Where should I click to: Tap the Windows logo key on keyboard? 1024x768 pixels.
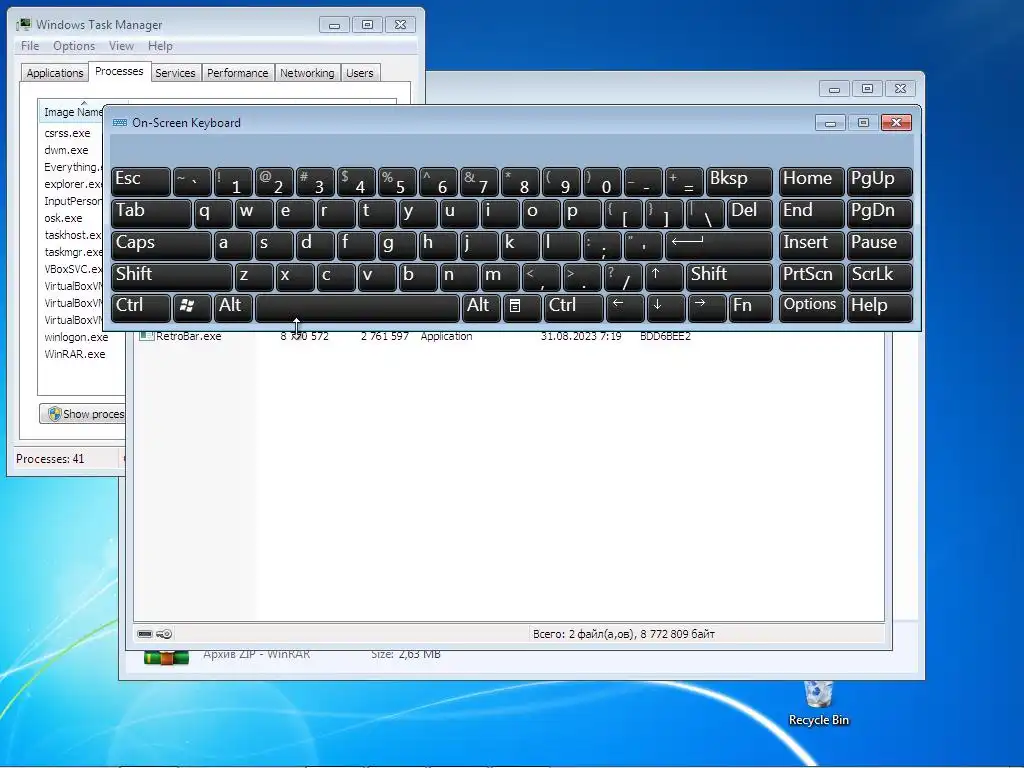tap(192, 308)
